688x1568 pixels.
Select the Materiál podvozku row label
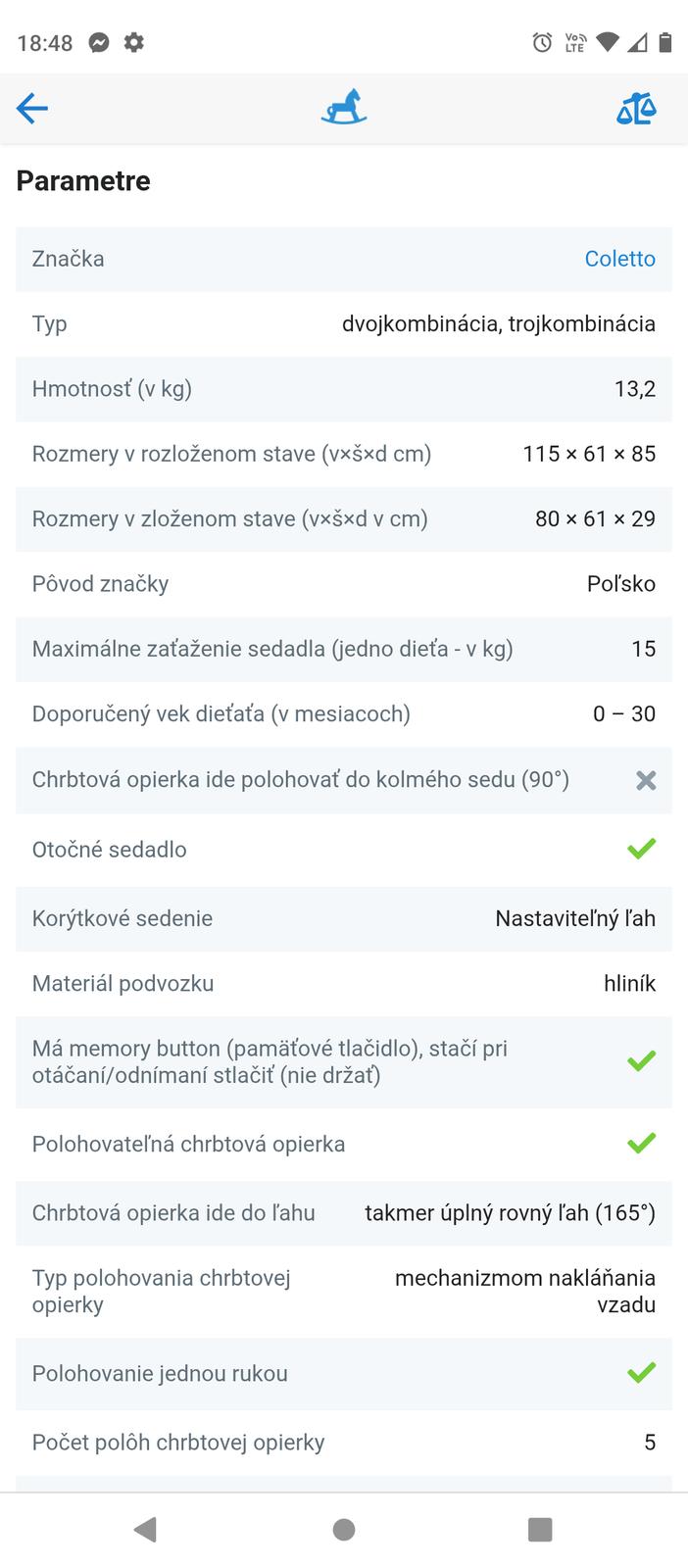pos(123,983)
